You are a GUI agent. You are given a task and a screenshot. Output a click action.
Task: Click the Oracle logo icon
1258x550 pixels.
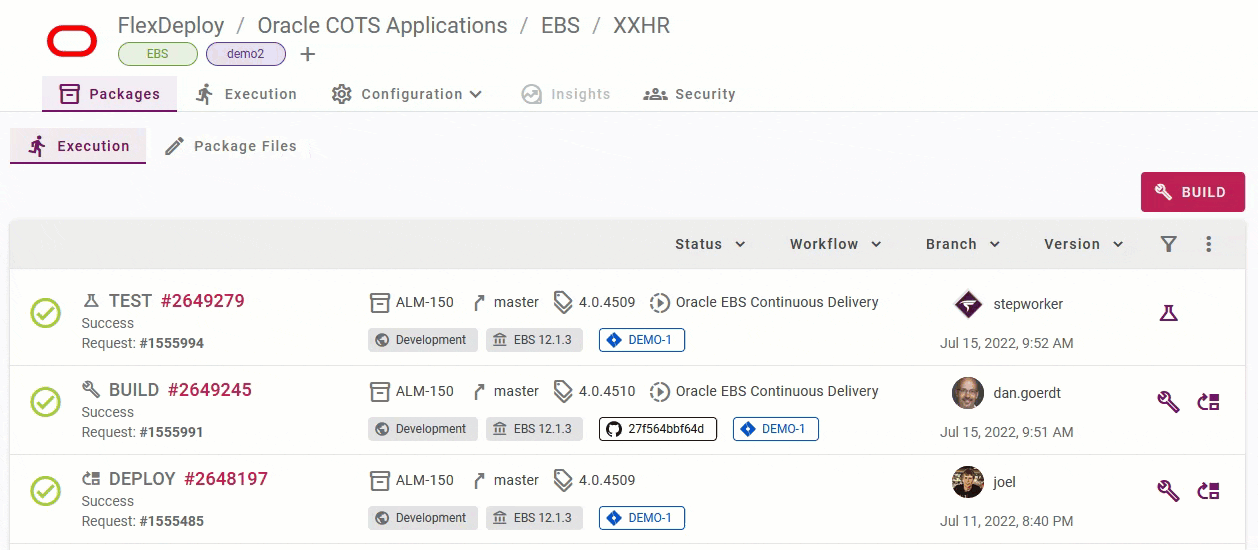[72, 41]
